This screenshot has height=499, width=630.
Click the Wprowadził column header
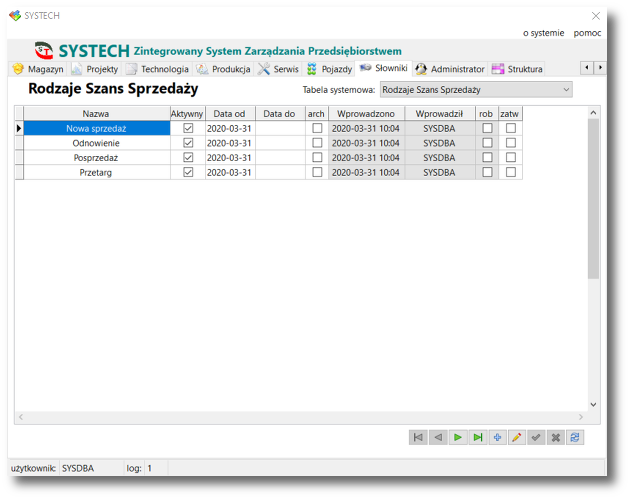point(440,114)
